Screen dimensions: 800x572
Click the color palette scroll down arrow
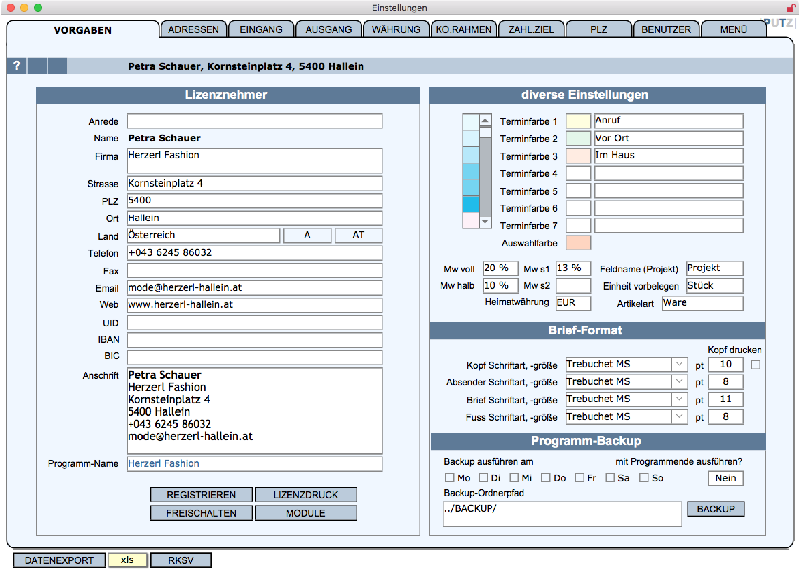pos(486,222)
